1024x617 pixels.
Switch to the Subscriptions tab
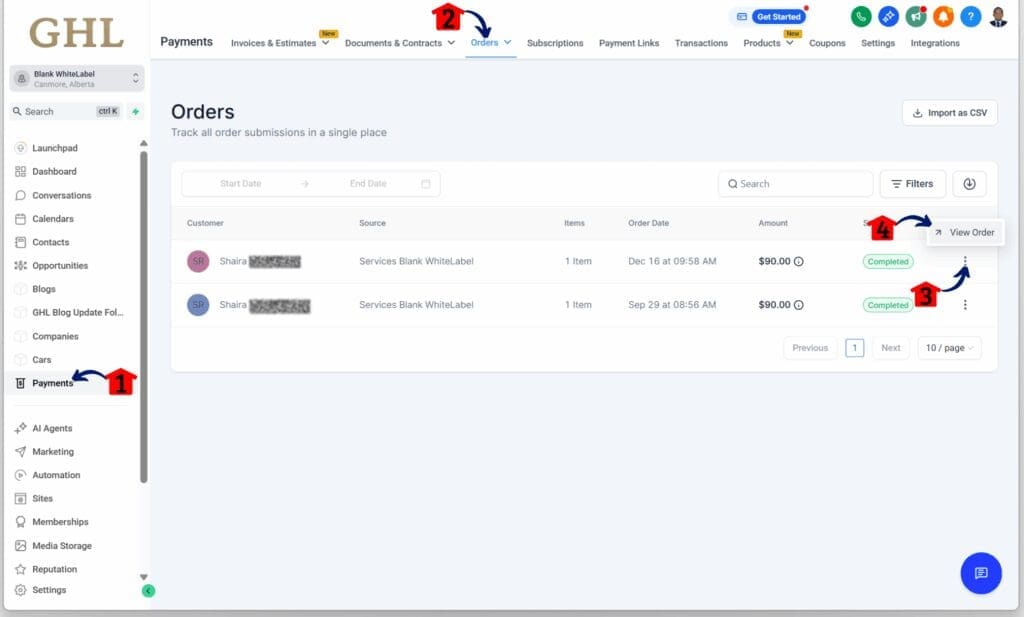click(x=555, y=43)
